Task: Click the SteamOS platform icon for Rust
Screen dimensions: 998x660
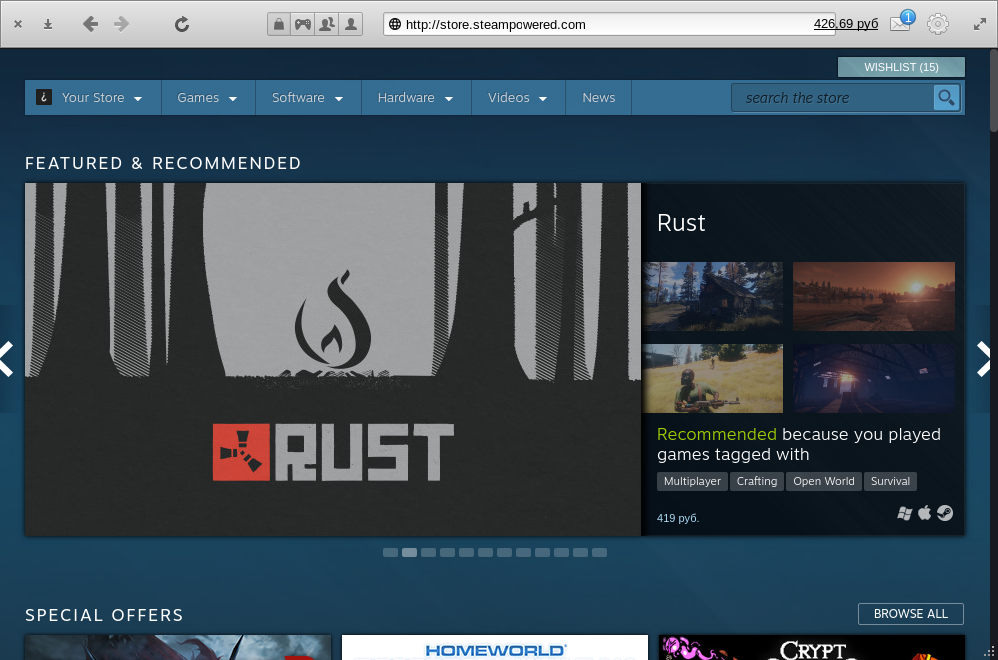Action: click(x=945, y=513)
